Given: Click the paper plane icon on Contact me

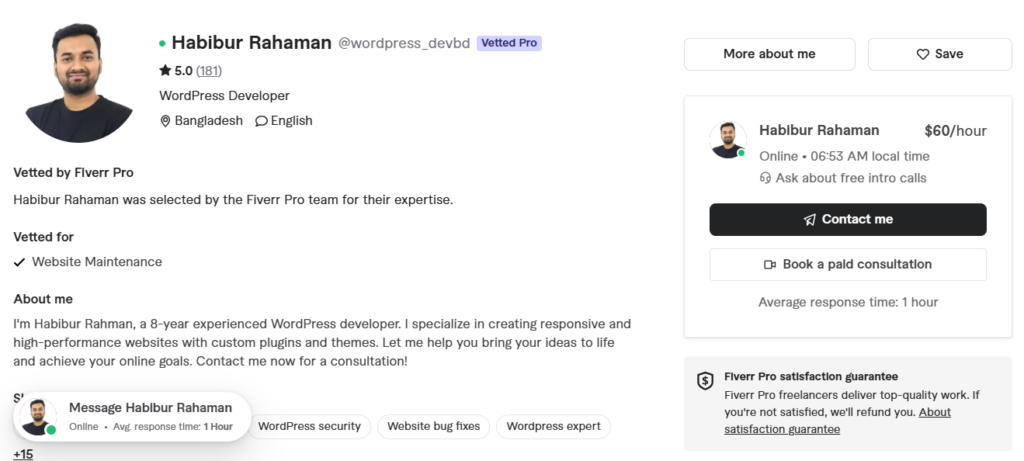Looking at the screenshot, I should click(810, 219).
